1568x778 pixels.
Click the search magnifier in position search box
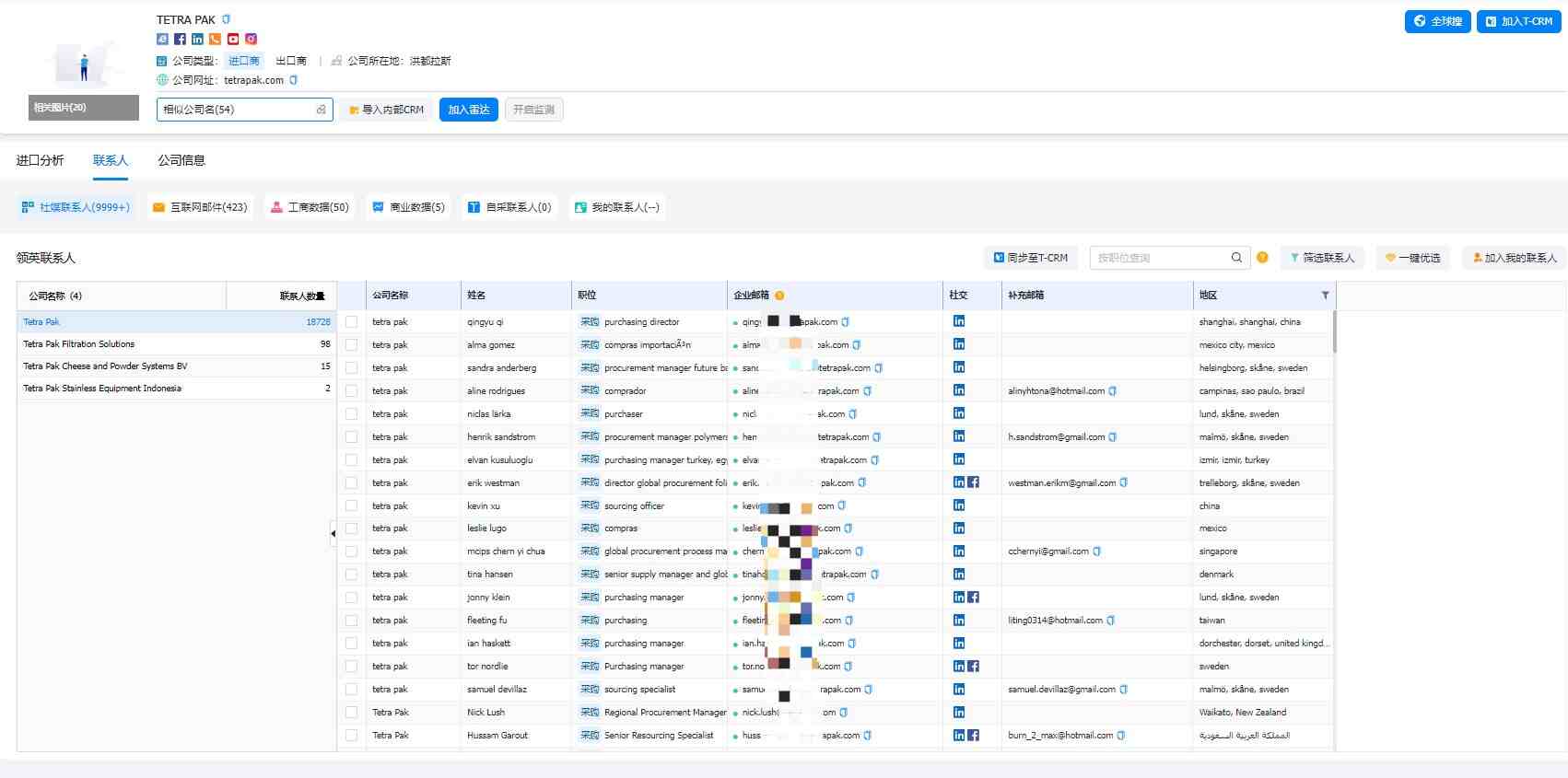click(1236, 258)
